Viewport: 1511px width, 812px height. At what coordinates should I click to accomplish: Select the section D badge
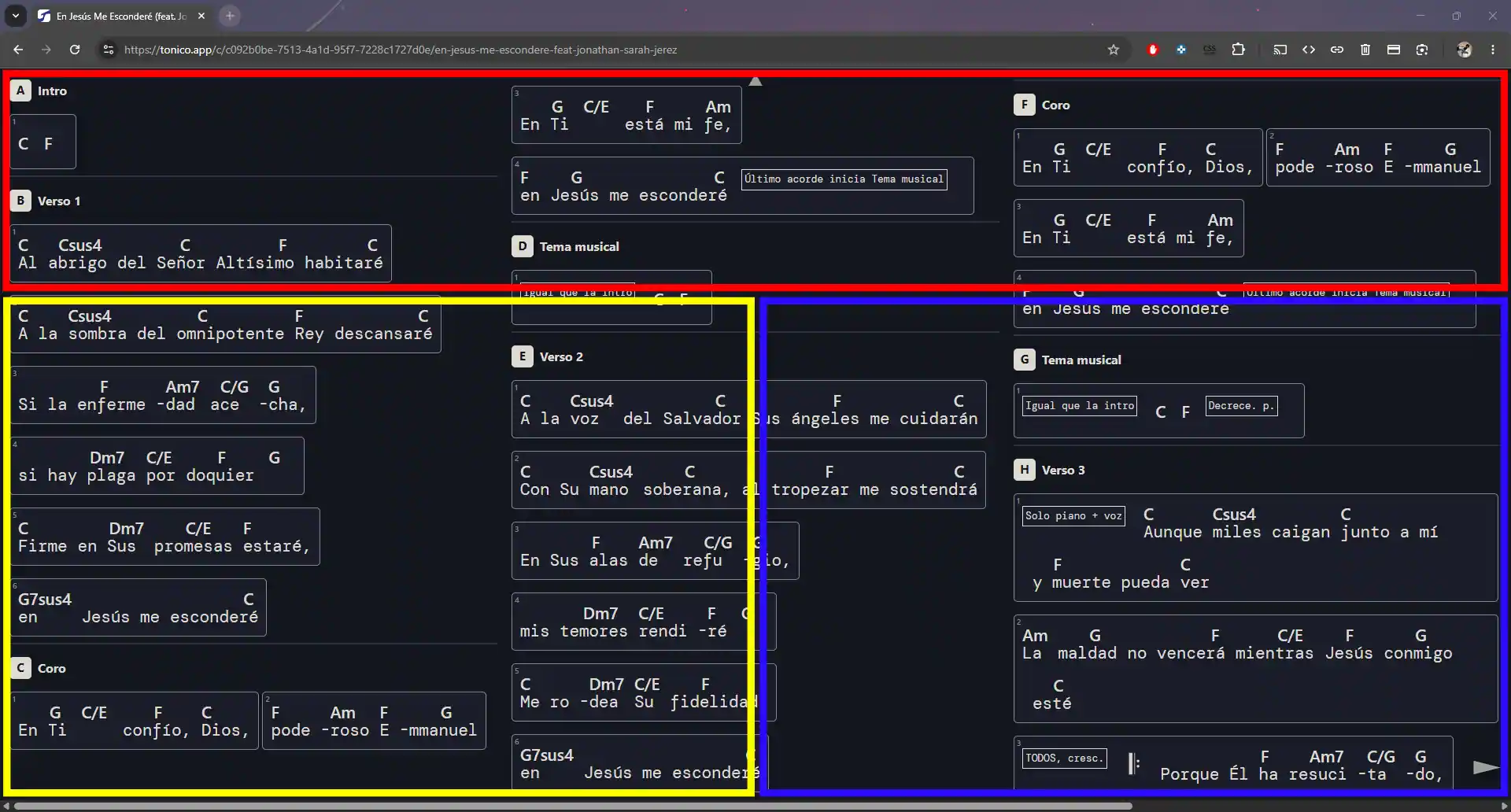[522, 246]
